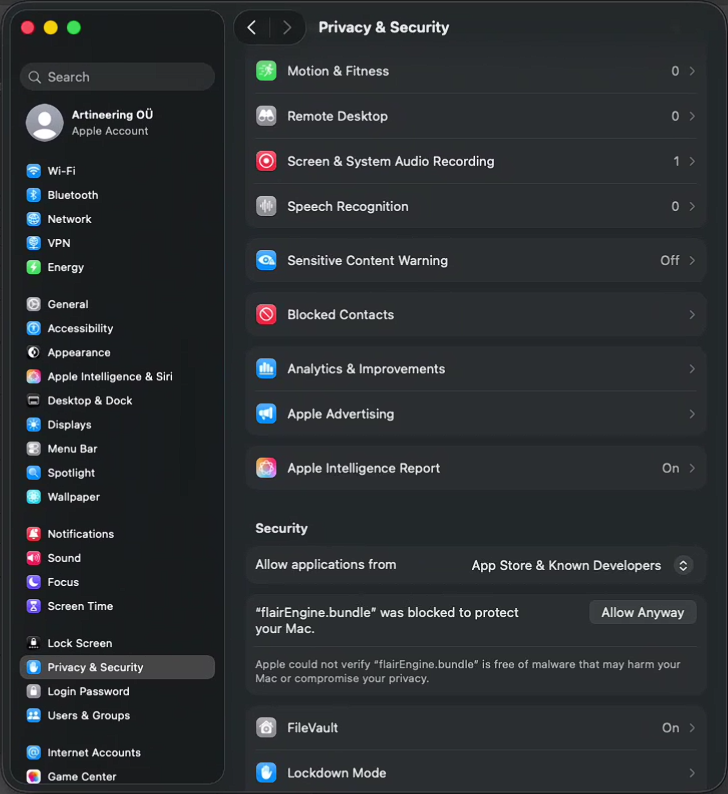Click the Focus moon icon

click(x=33, y=582)
